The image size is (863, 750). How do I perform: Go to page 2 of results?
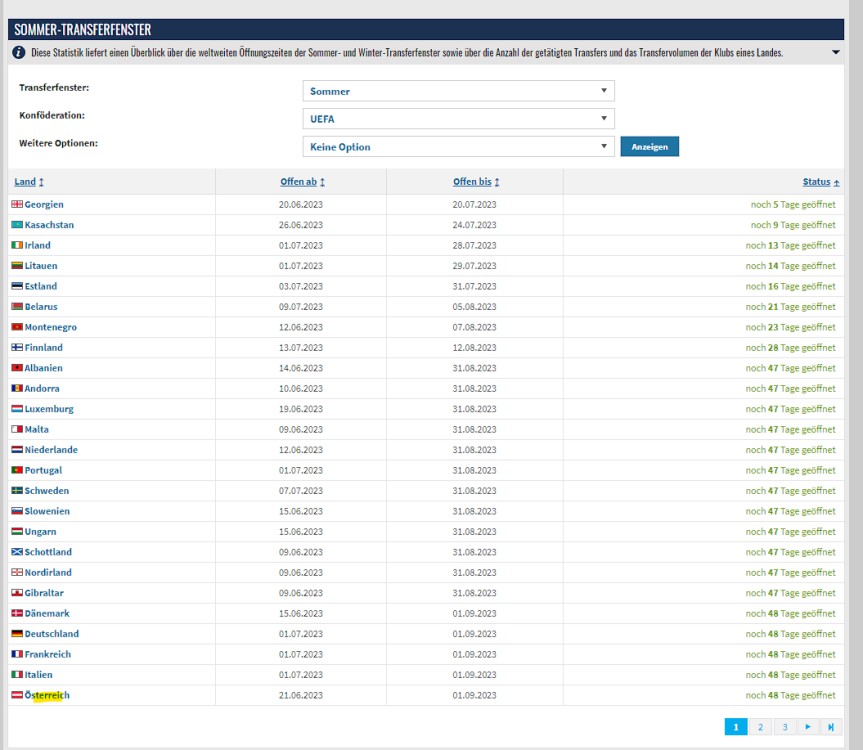point(760,727)
